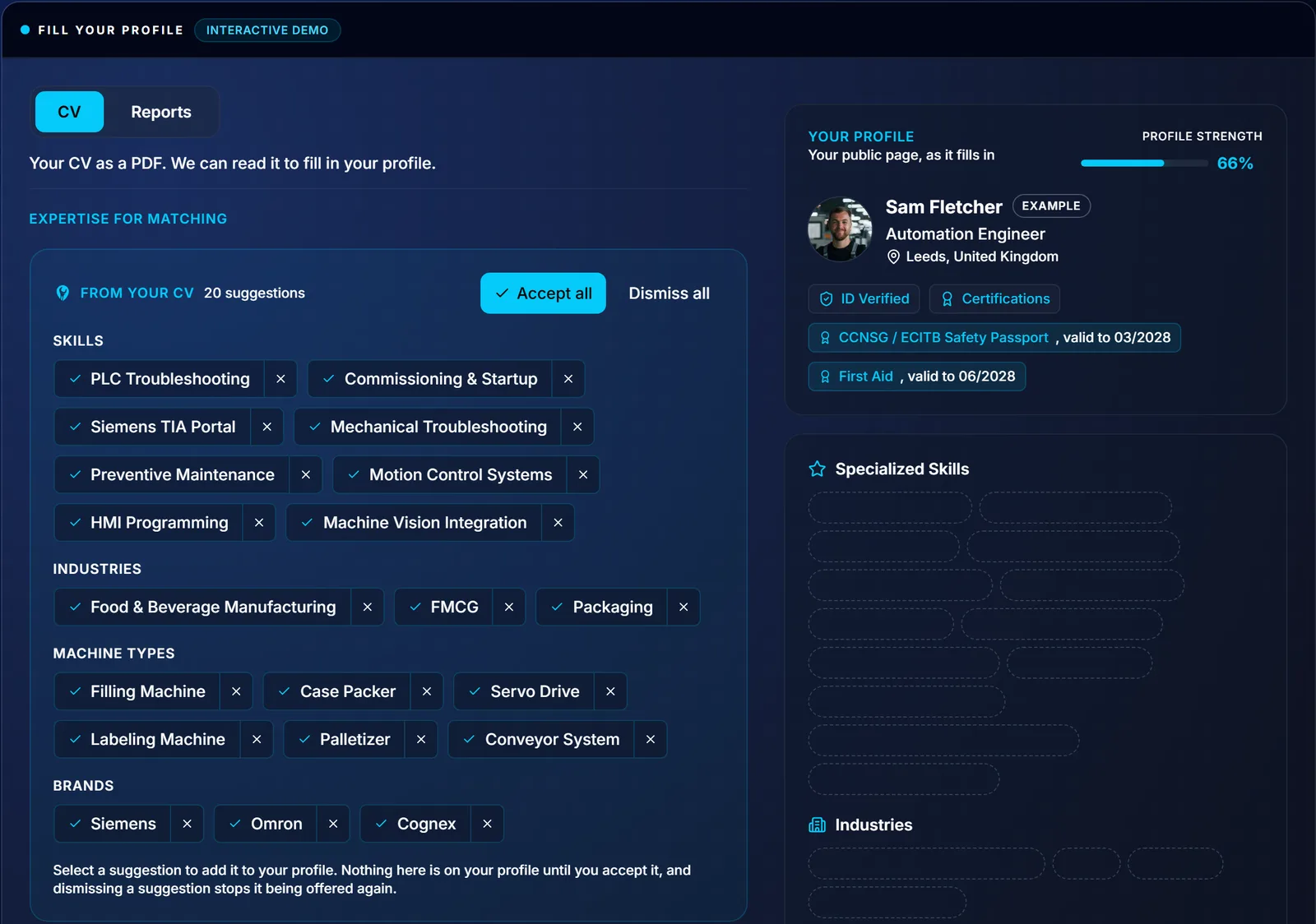The image size is (1316, 924).
Task: Remove the Siemens brand suggestion
Action: [x=187, y=824]
